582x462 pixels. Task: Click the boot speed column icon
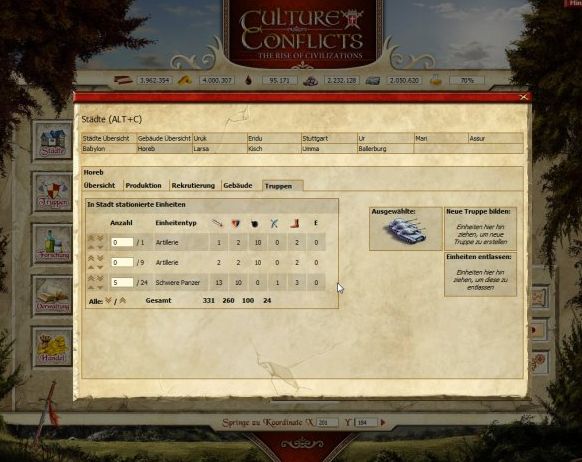point(294,223)
